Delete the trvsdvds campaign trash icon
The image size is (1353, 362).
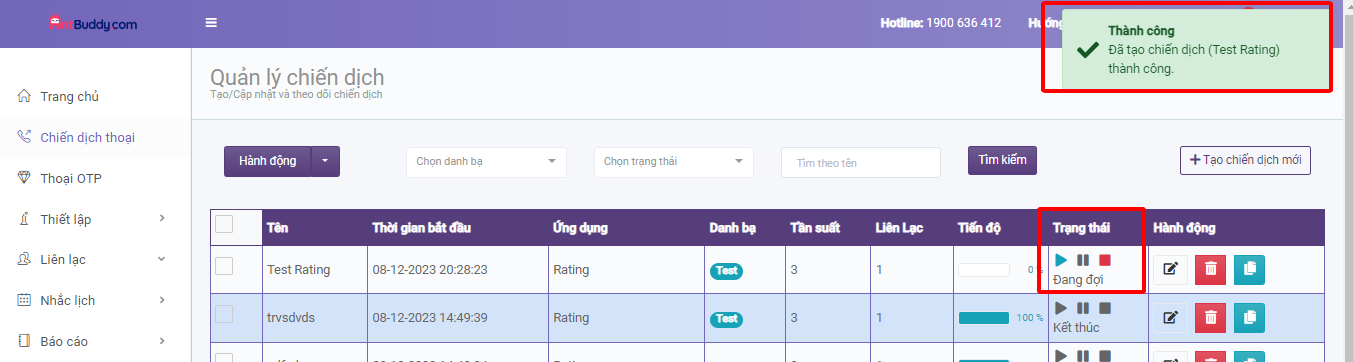click(1210, 318)
